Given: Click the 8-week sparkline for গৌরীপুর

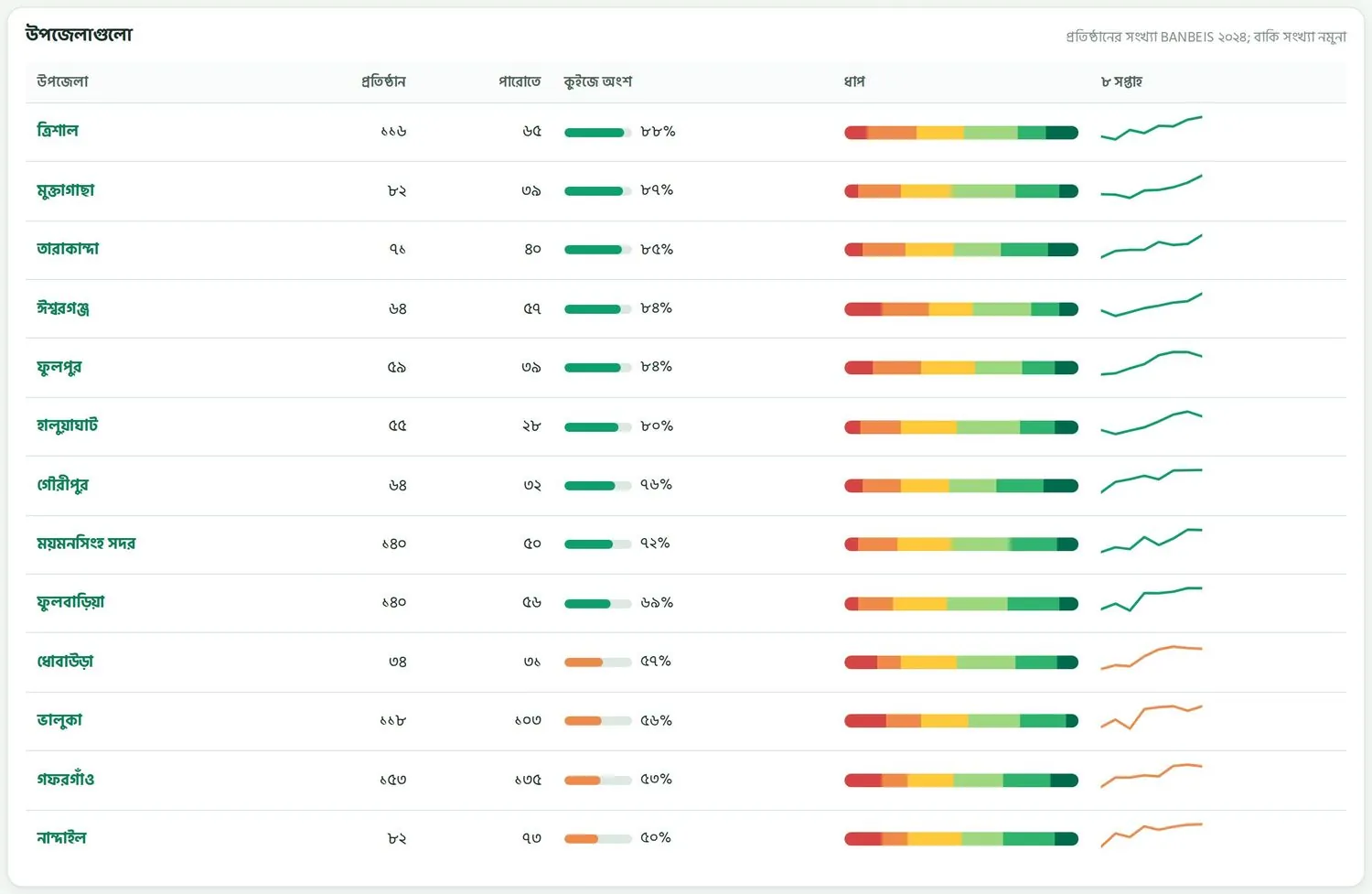Looking at the screenshot, I should (x=1152, y=481).
